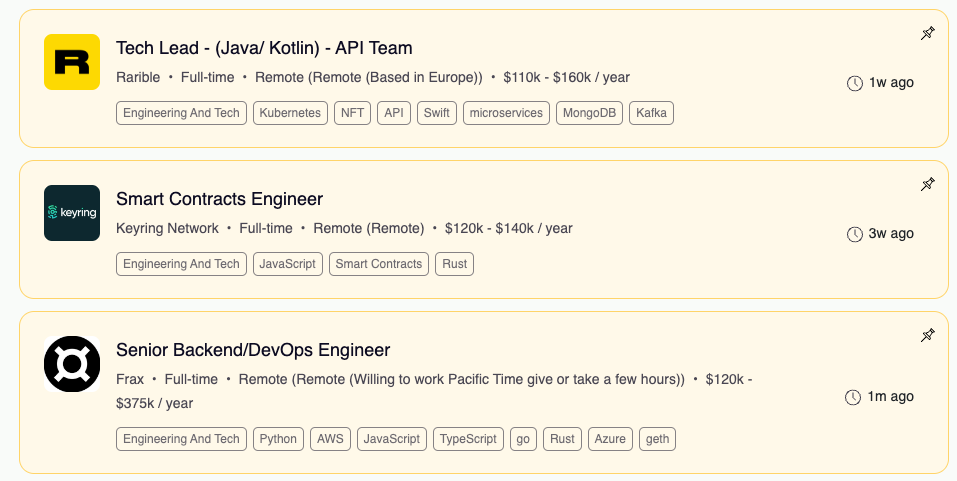Open the Smart Contracts Engineer listing
This screenshot has width=957, height=481.
tap(219, 199)
